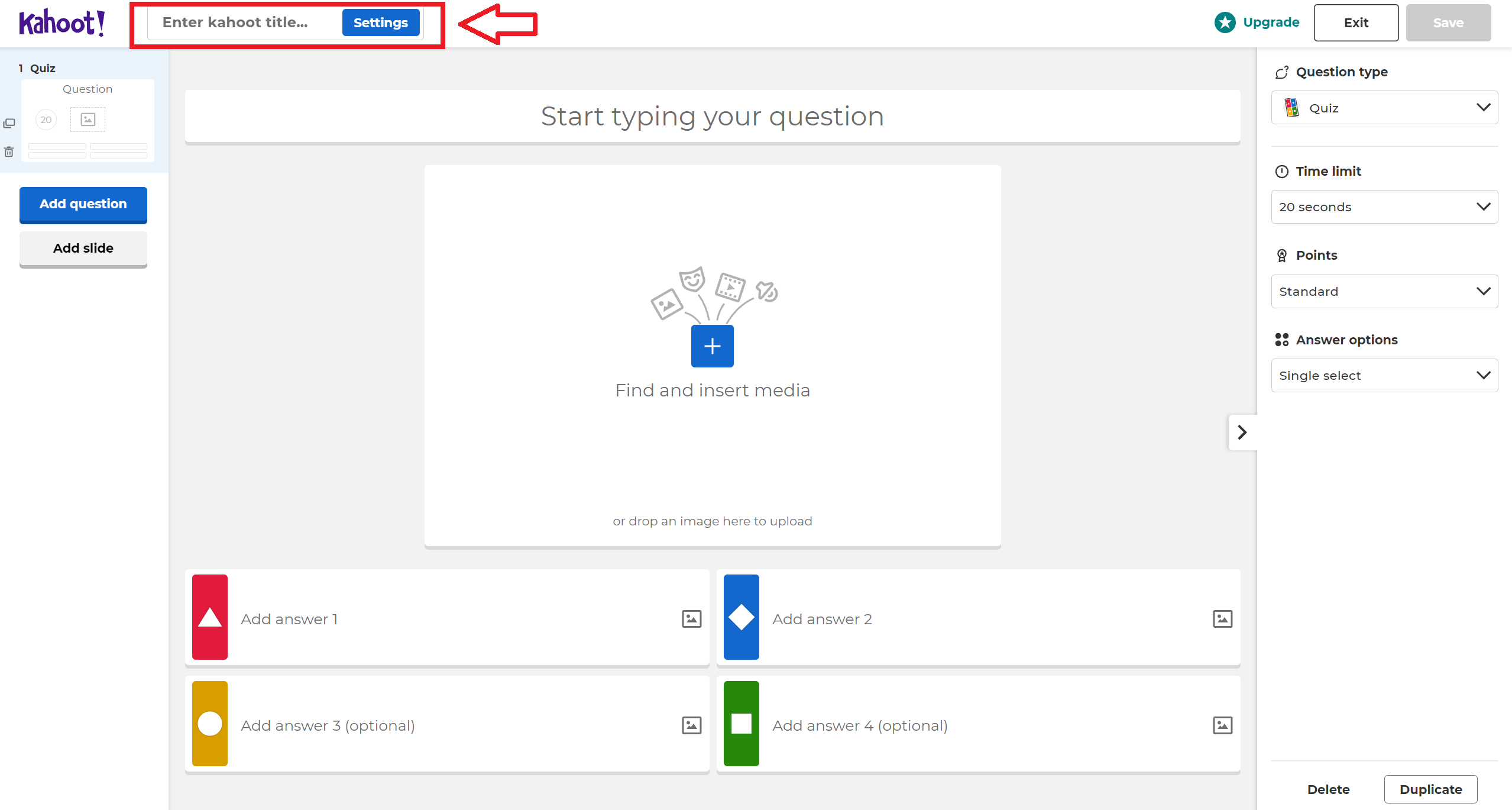Click the Add slide button

83,249
